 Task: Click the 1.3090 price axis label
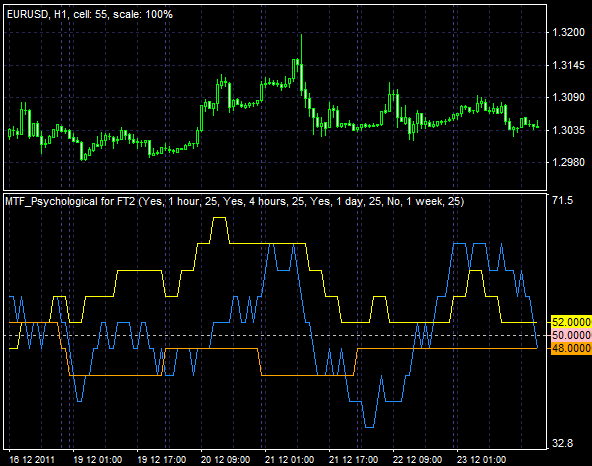(568, 97)
